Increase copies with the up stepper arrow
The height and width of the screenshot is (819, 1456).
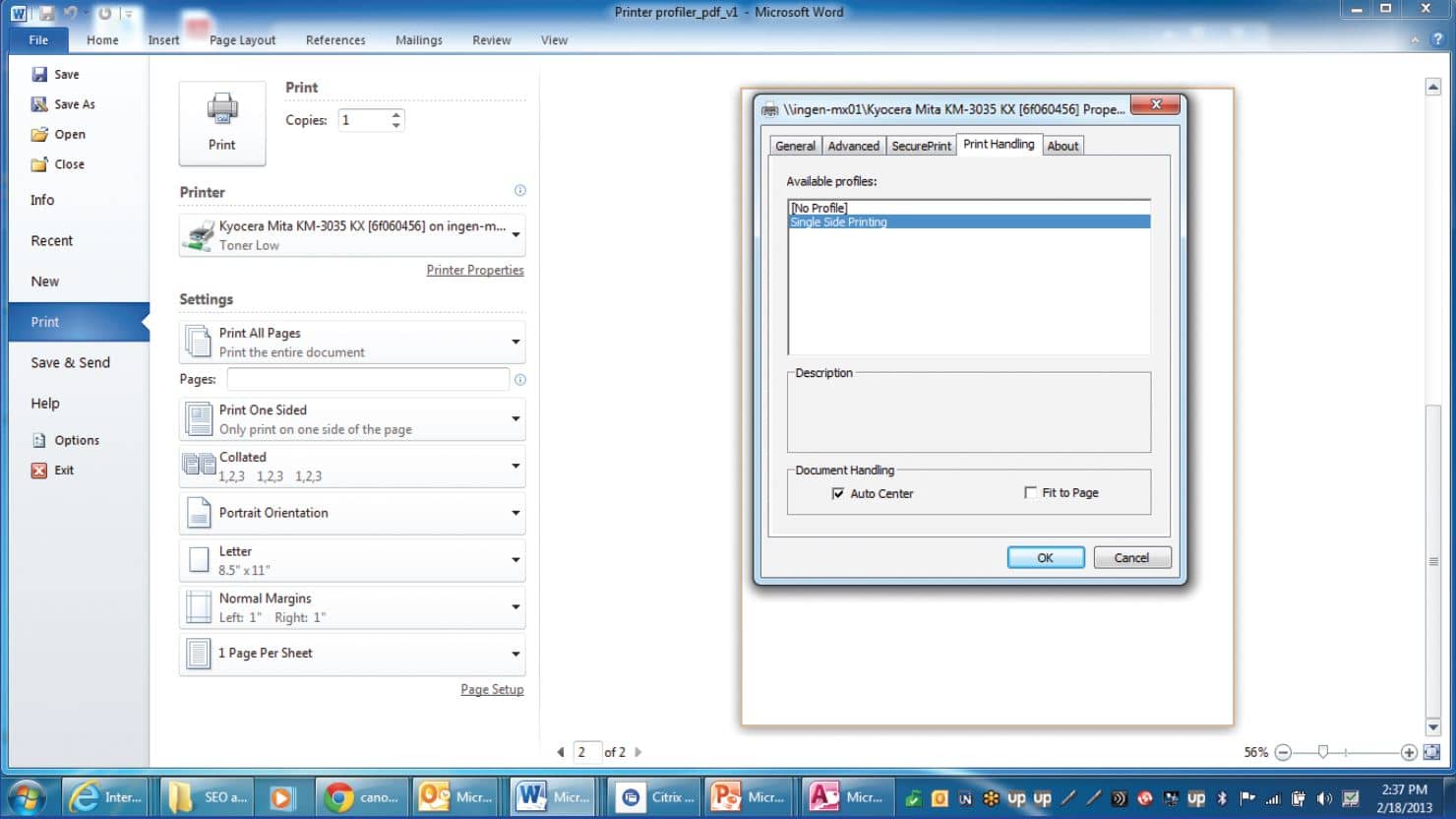395,115
